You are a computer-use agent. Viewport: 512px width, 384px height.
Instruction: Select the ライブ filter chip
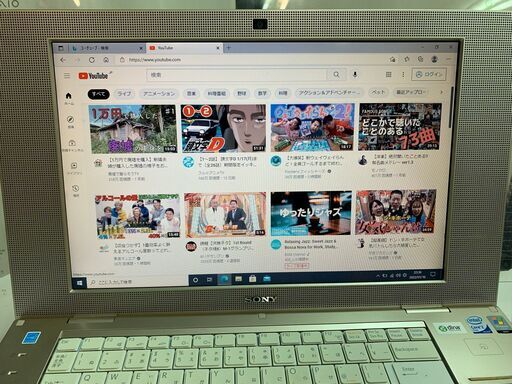124,94
